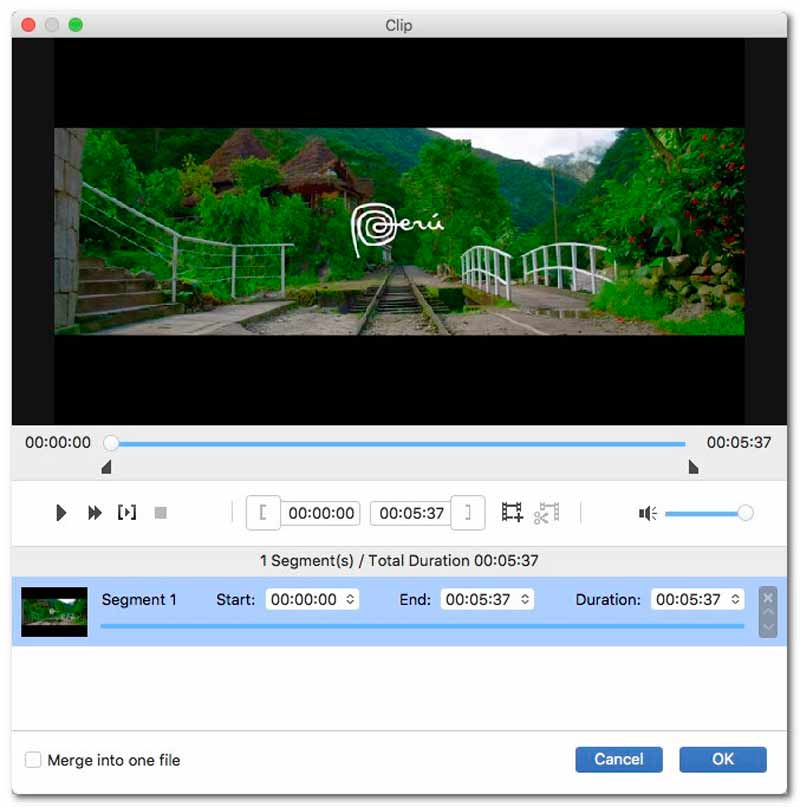Adjust the End time stepper of Segment 1
The image size is (800, 807).
525,600
